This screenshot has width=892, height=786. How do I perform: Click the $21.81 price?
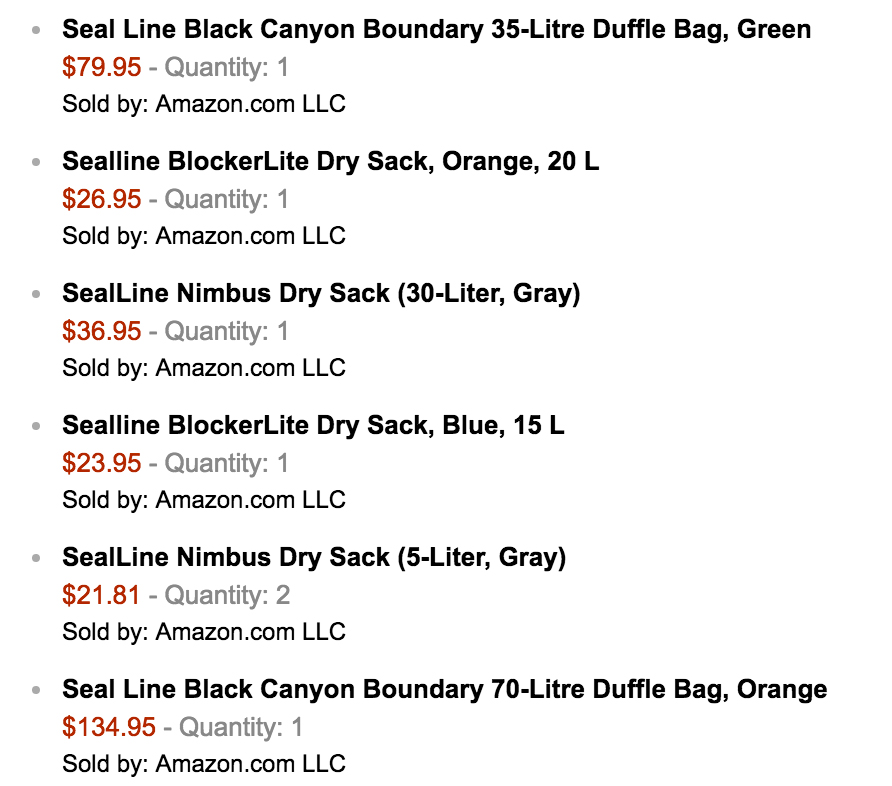101,595
